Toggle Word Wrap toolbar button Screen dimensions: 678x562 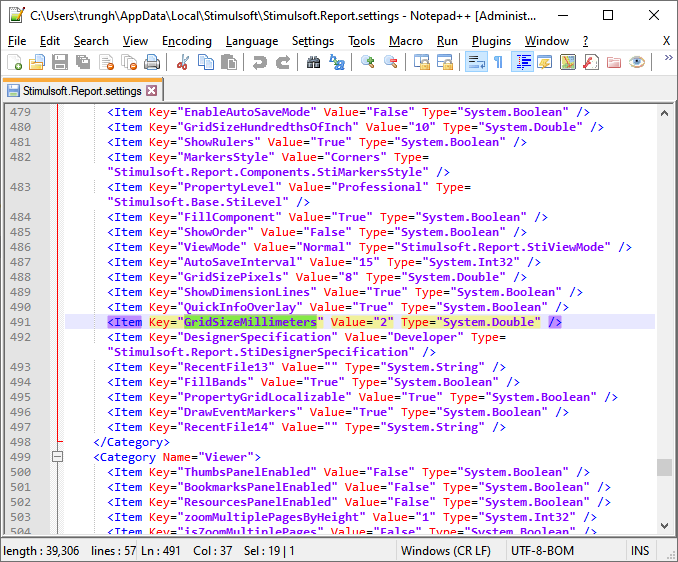pyautogui.click(x=476, y=62)
